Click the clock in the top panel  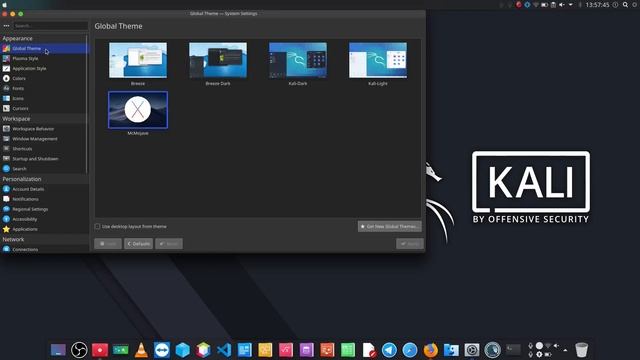(x=597, y=5)
